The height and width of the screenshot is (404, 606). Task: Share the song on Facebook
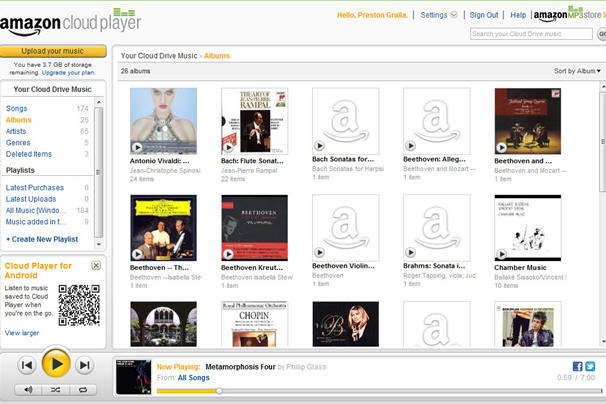click(577, 366)
